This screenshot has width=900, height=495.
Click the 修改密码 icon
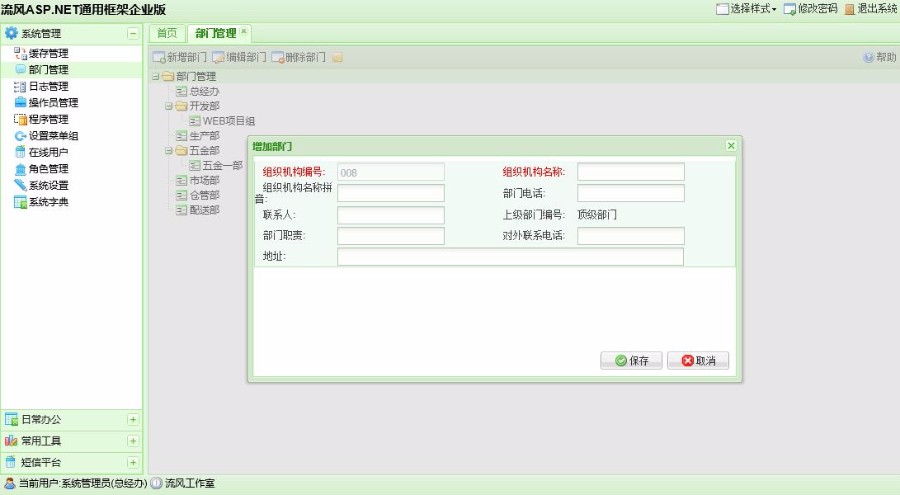(x=790, y=9)
